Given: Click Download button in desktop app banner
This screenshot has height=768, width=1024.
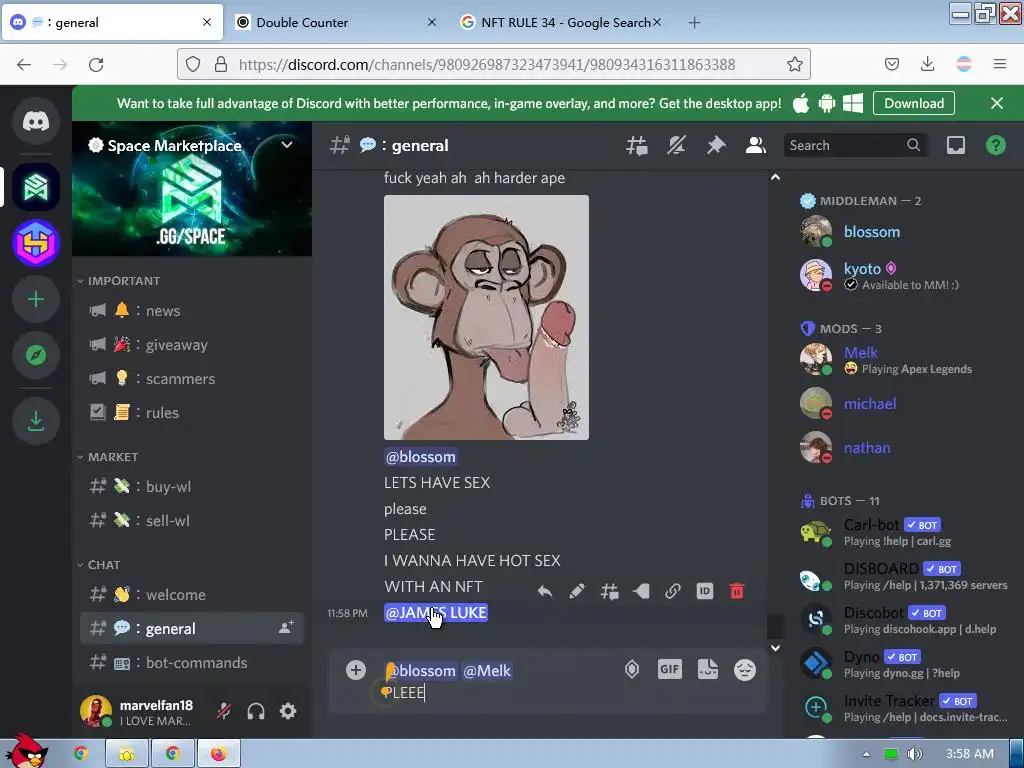Looking at the screenshot, I should click(x=914, y=103).
